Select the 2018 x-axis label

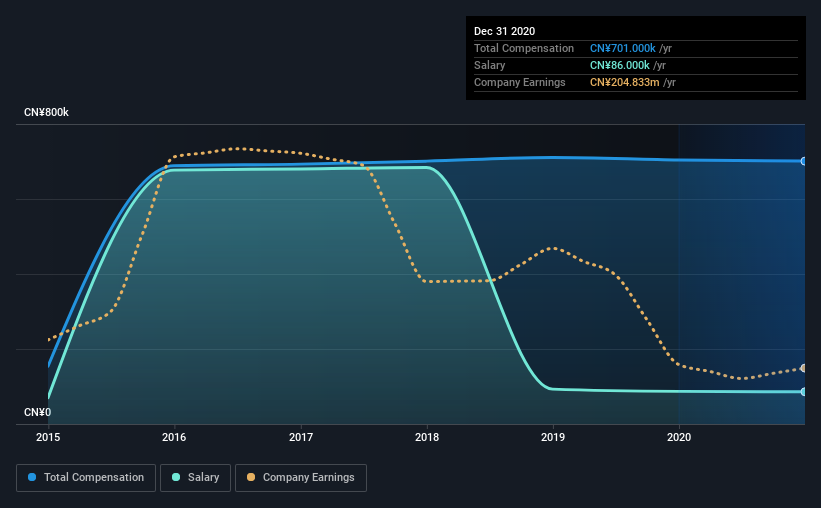point(427,437)
